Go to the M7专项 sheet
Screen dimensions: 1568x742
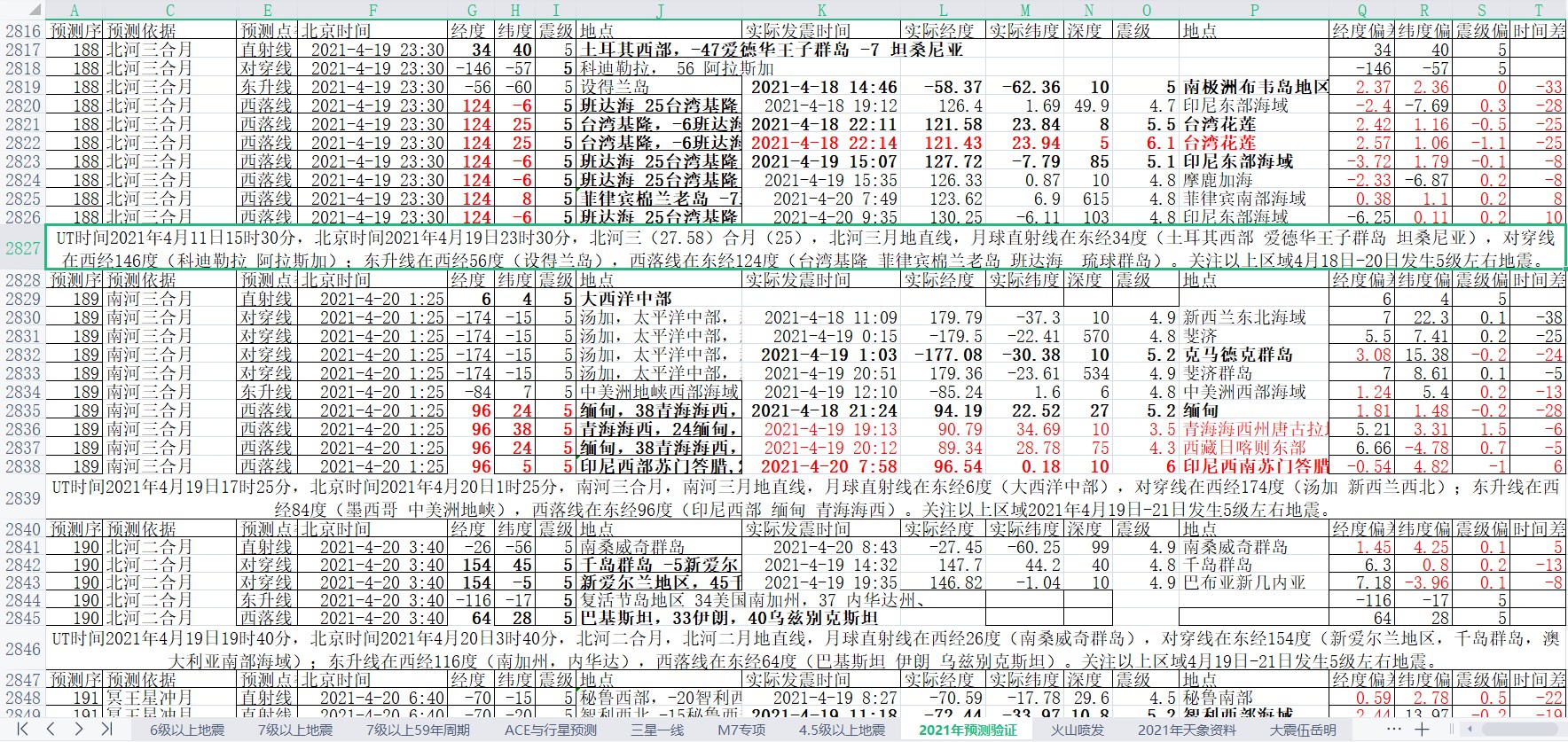tap(741, 730)
